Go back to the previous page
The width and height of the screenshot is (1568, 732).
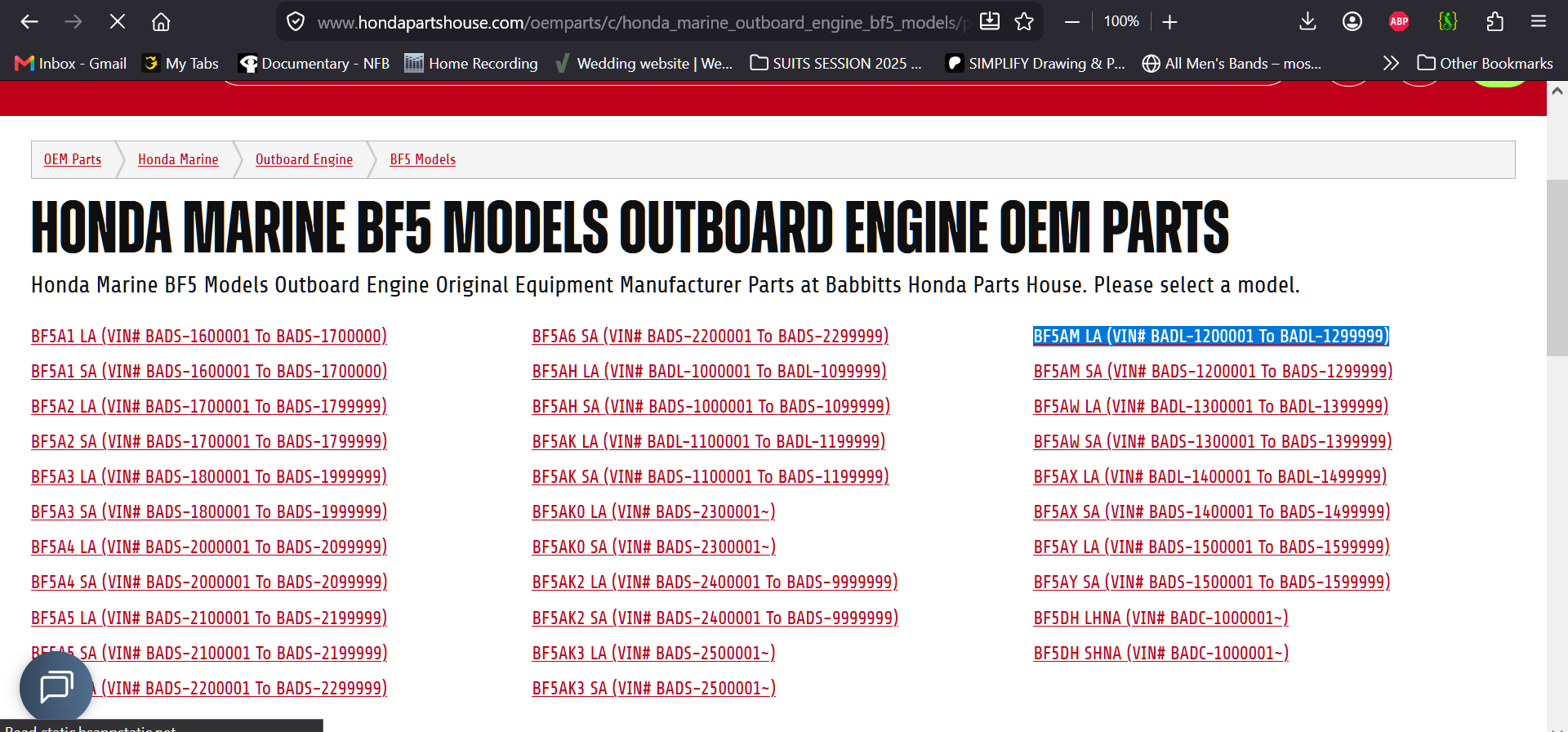point(29,22)
